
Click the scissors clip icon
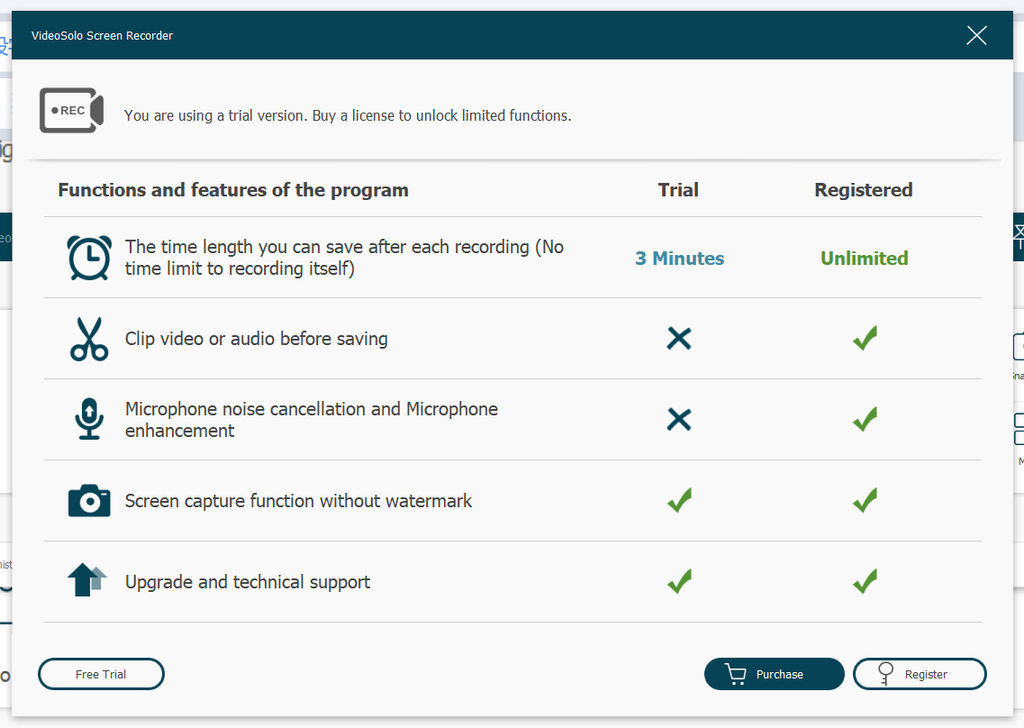pyautogui.click(x=89, y=339)
